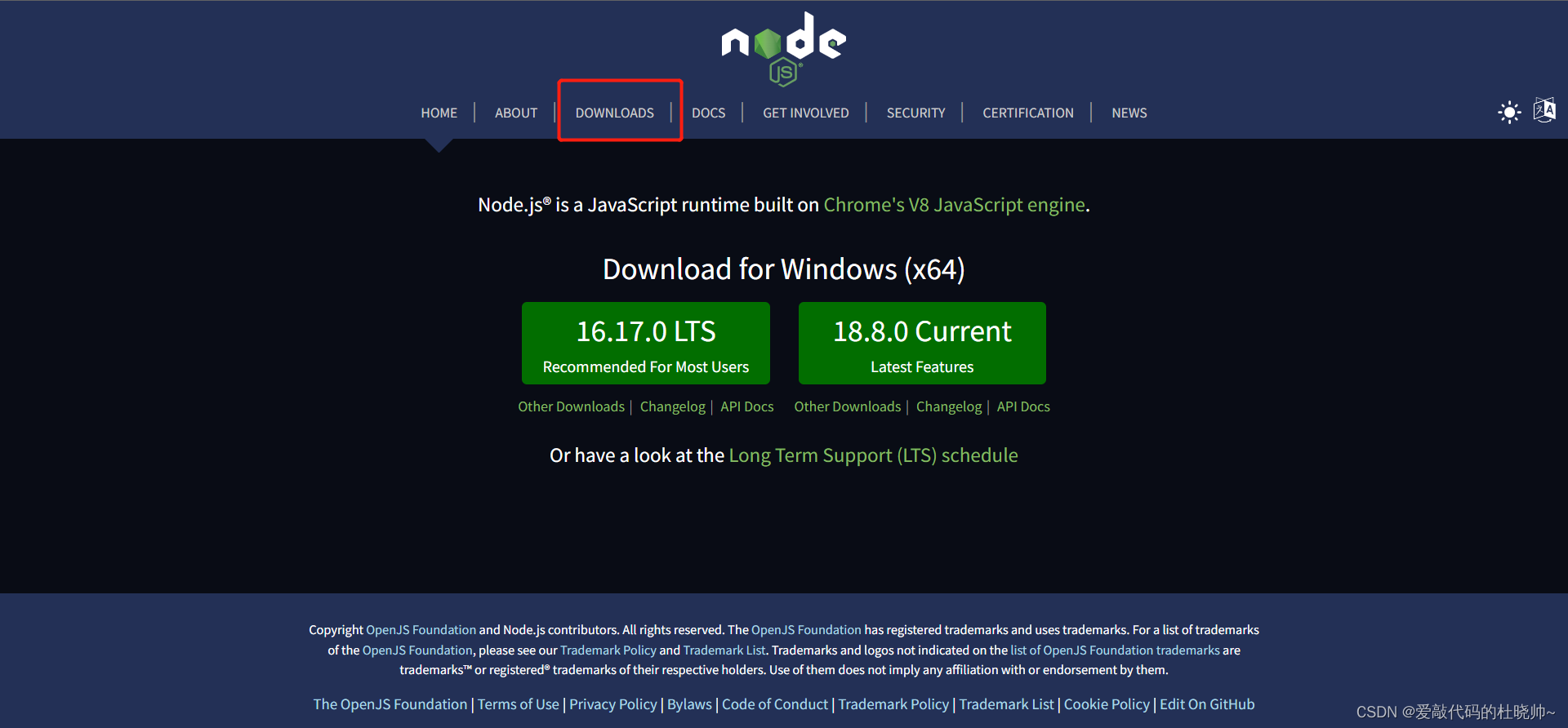Open Trademark List link in copyright paragraph
1568x728 pixels.
724,650
